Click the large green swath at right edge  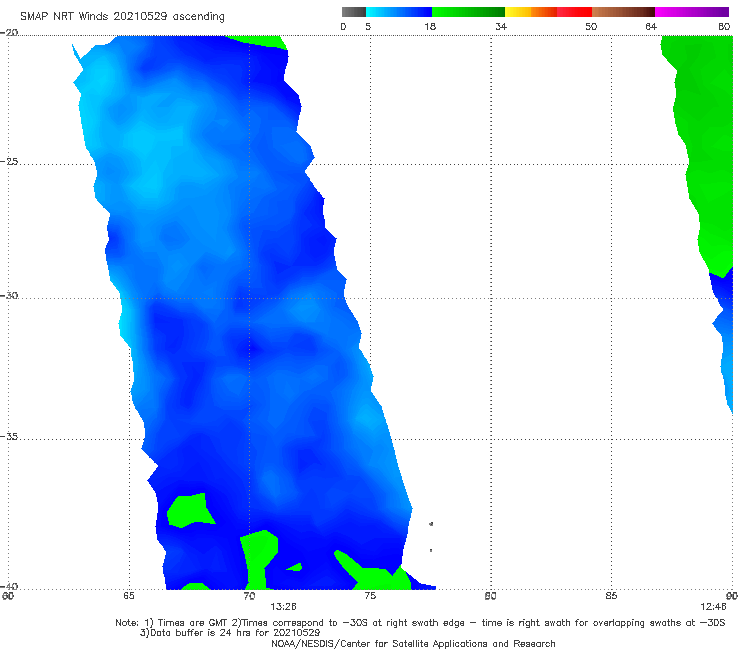706,142
